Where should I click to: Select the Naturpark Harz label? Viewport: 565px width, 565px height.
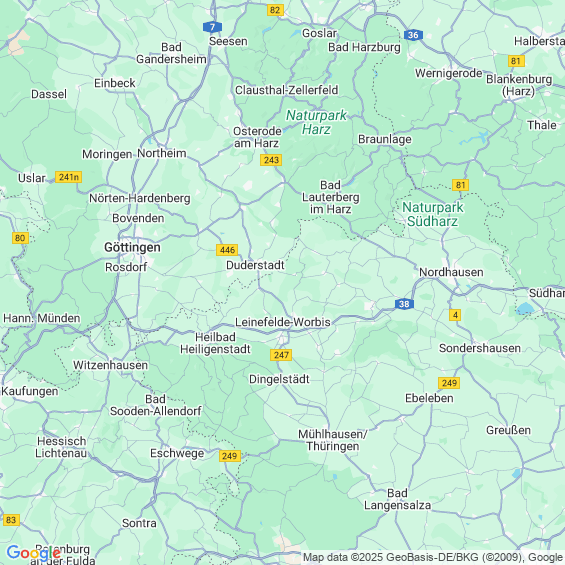click(x=316, y=122)
